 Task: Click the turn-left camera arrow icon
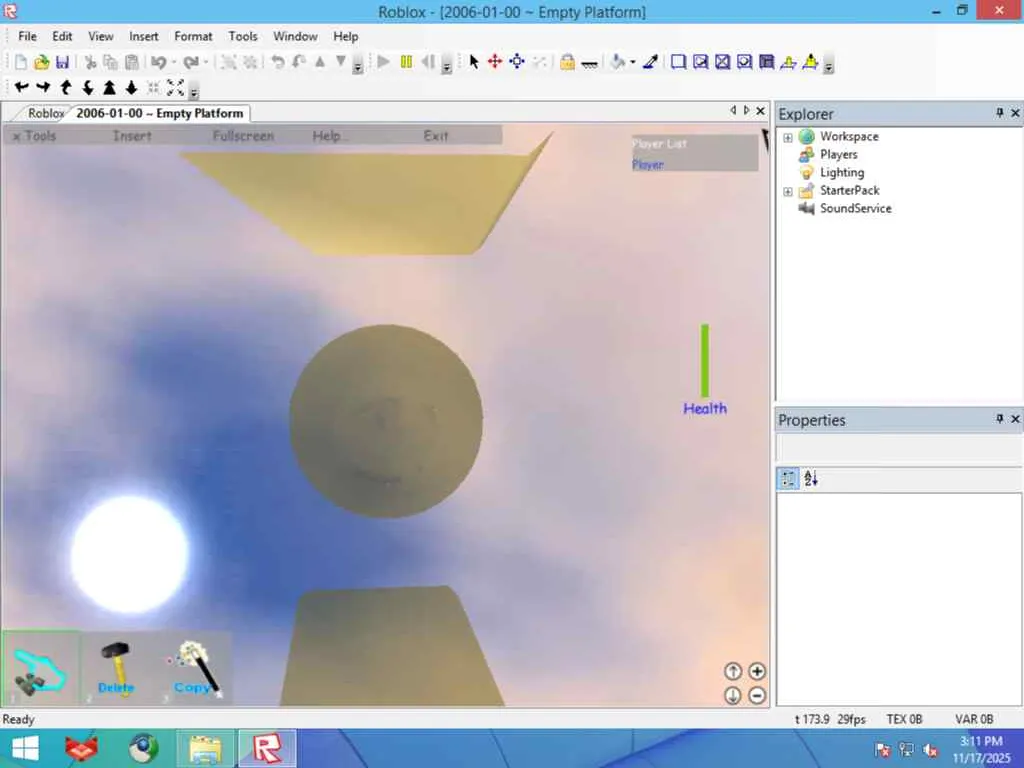click(21, 87)
